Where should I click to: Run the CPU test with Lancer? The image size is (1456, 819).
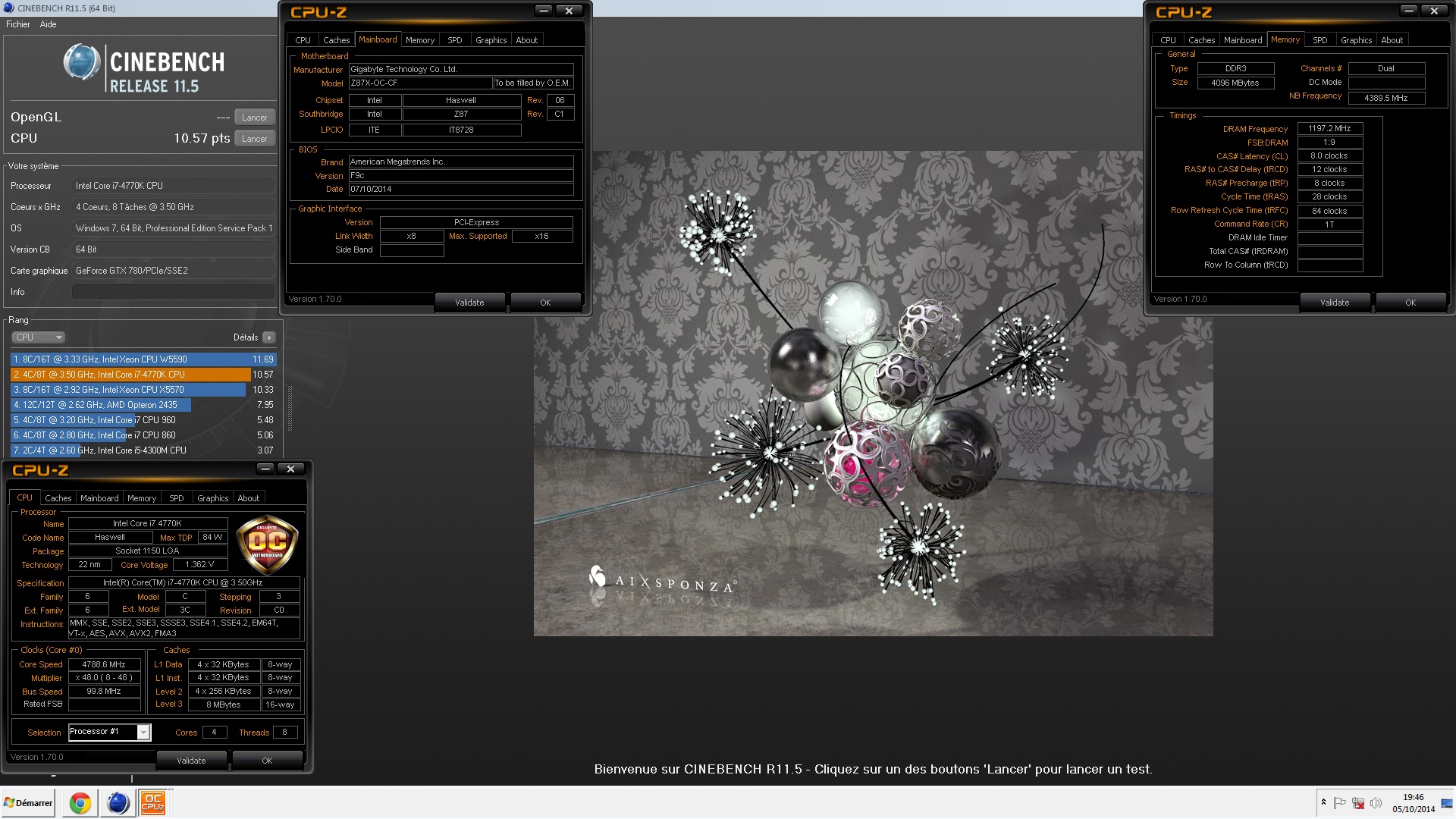click(254, 139)
